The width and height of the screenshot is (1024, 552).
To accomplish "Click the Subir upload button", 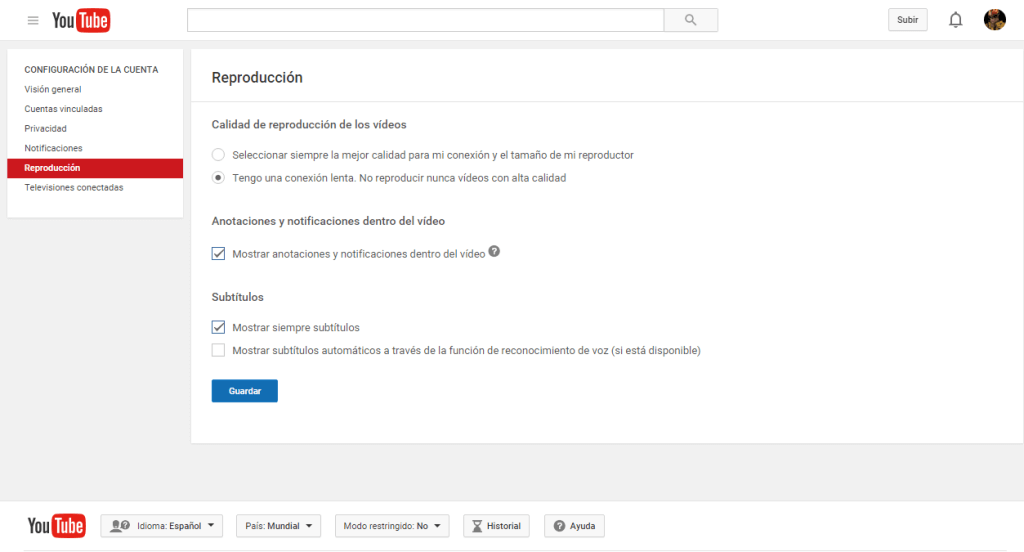I will [x=907, y=20].
